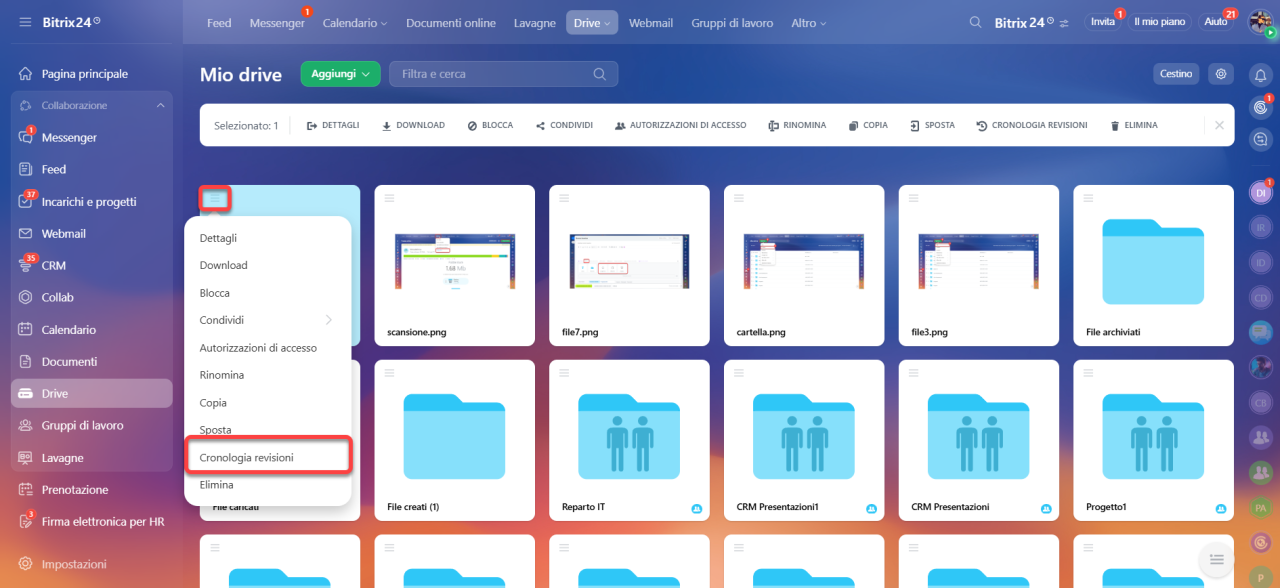This screenshot has width=1280, height=588.
Task: Click the Invita button
Action: (x=1103, y=22)
